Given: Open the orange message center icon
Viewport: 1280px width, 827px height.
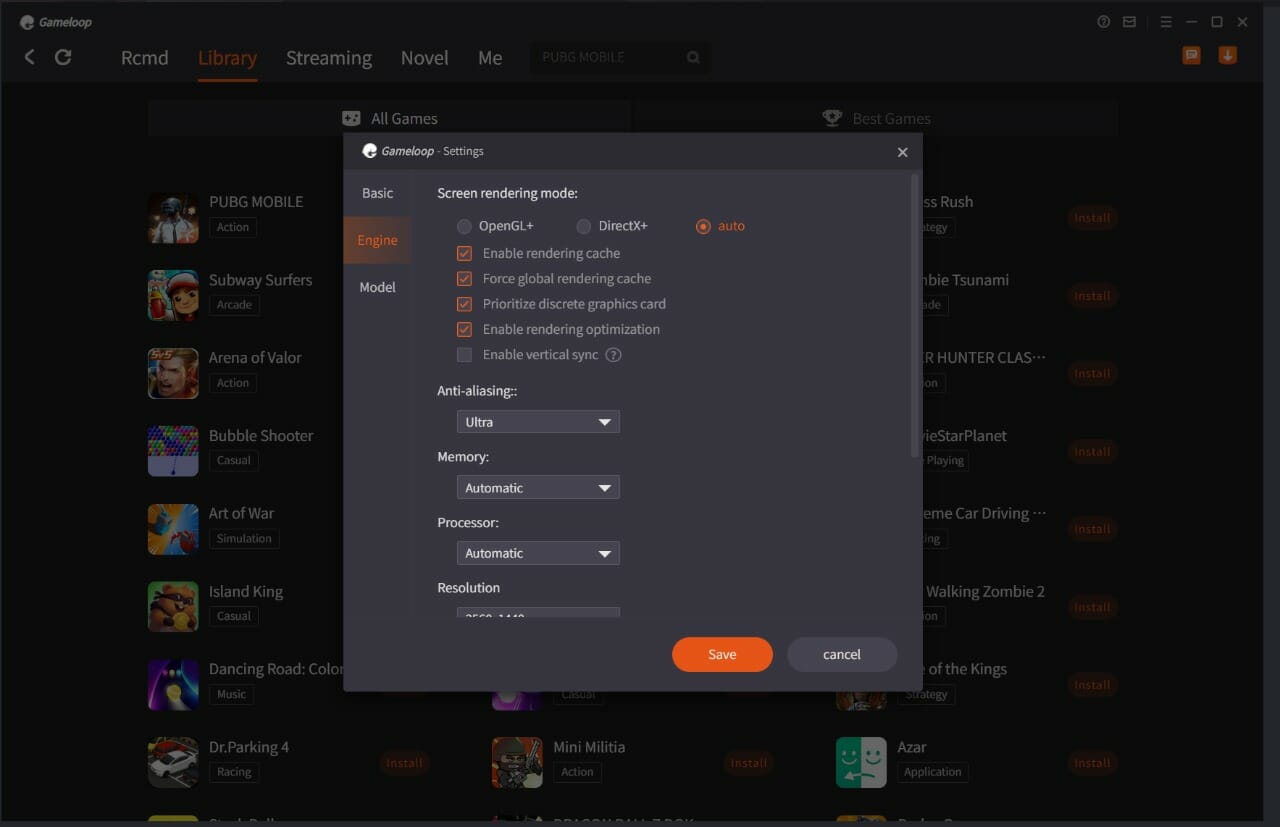Looking at the screenshot, I should point(1191,56).
